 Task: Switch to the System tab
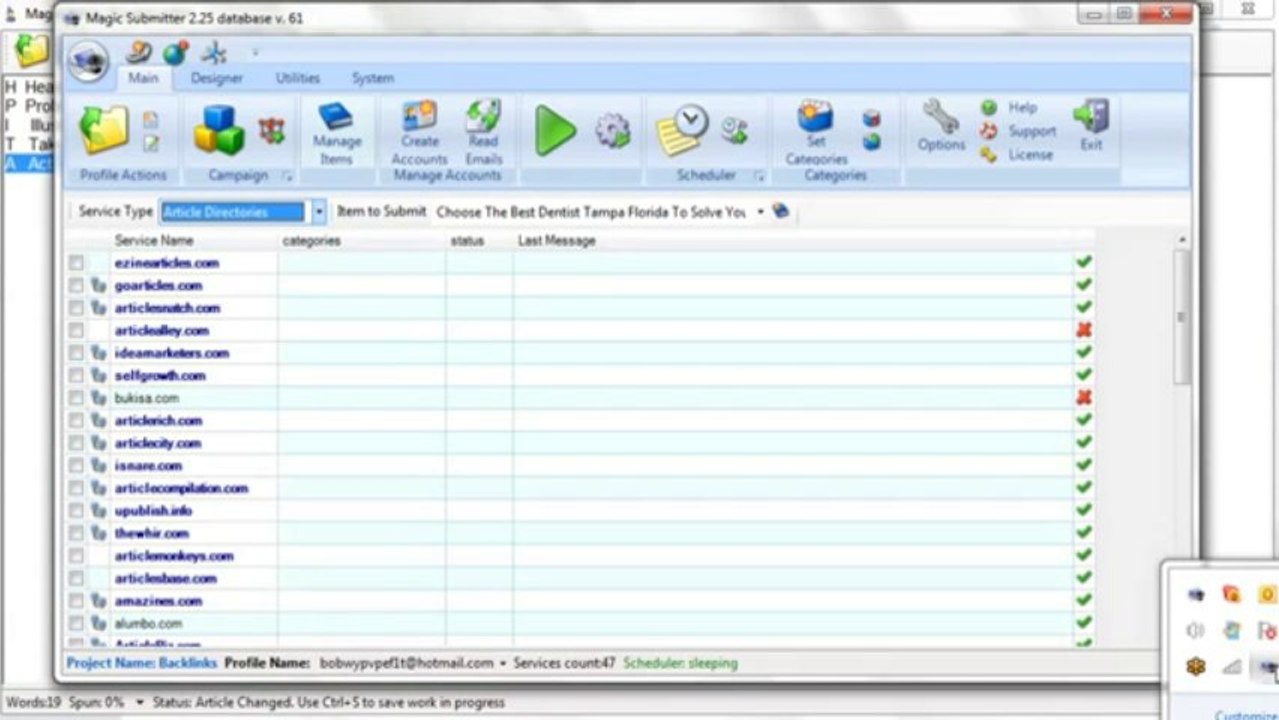tap(372, 78)
